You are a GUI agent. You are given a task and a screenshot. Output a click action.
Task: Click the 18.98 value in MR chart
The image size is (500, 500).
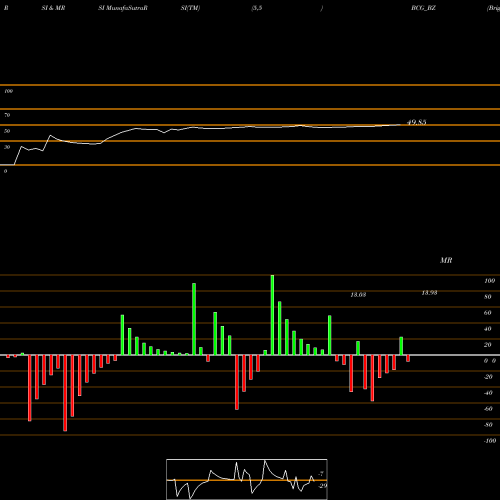[429, 293]
